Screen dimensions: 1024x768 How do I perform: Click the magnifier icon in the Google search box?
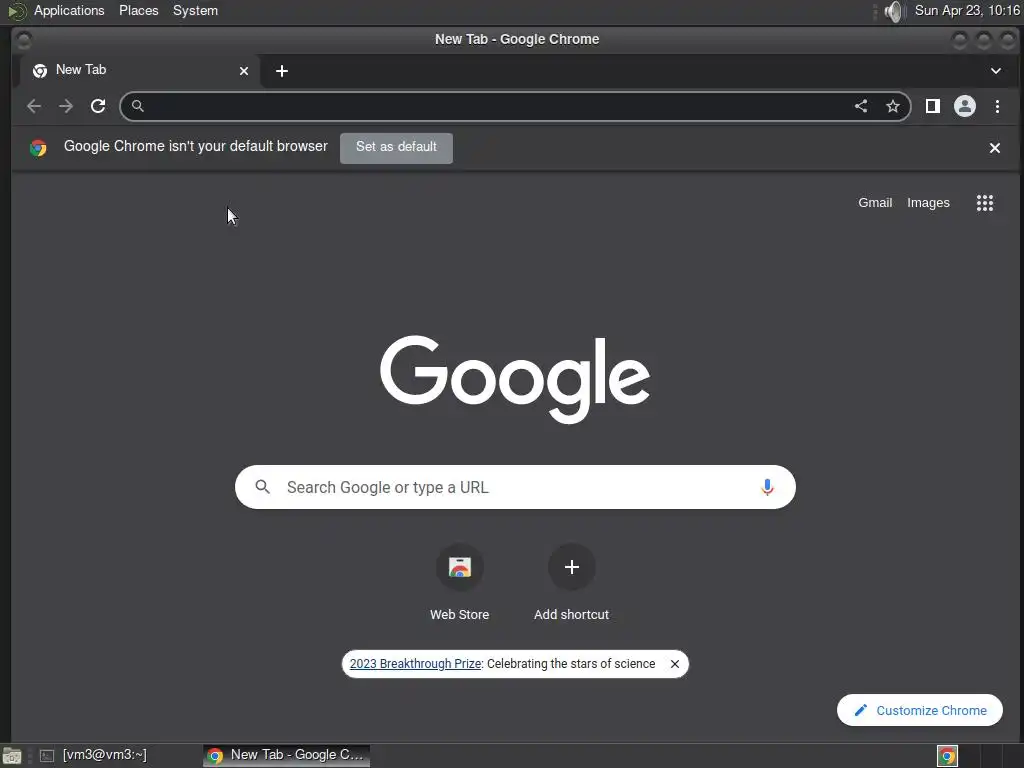(x=263, y=487)
